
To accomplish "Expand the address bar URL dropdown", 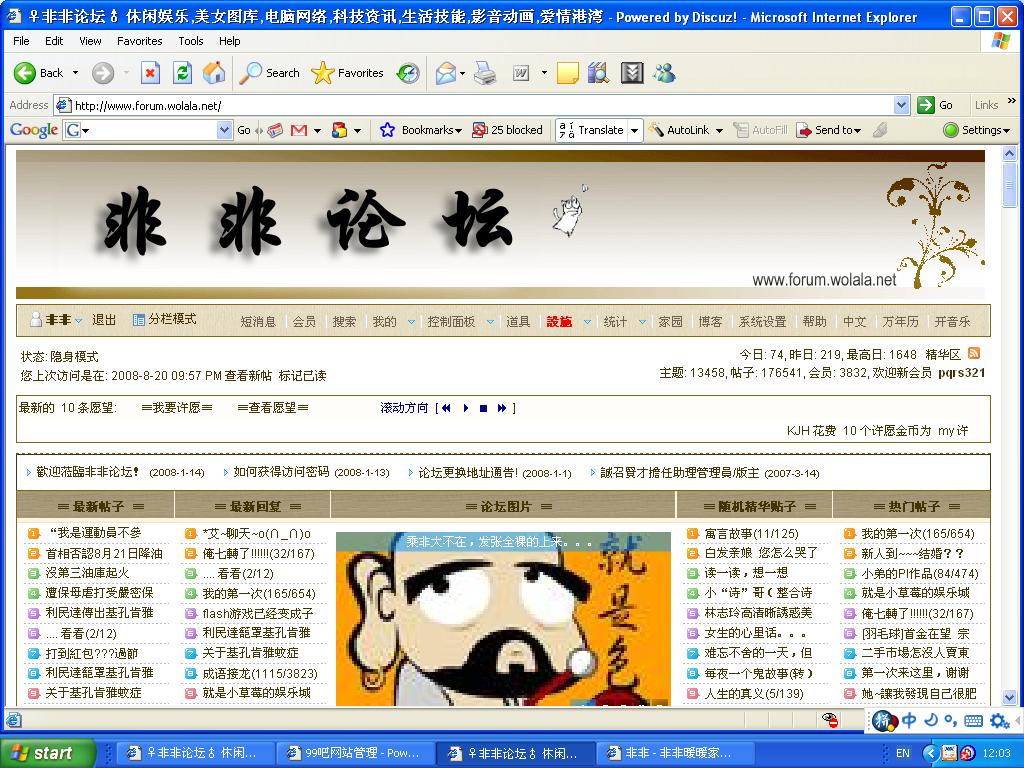I will coord(901,105).
